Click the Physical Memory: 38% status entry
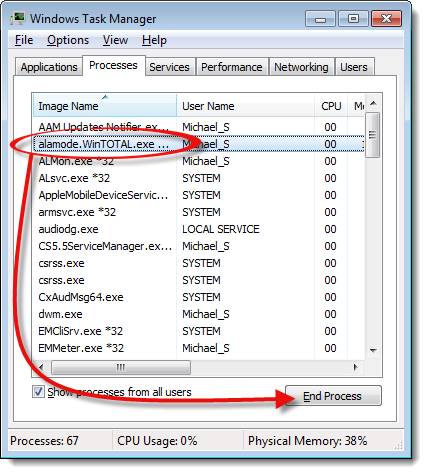 click(307, 441)
